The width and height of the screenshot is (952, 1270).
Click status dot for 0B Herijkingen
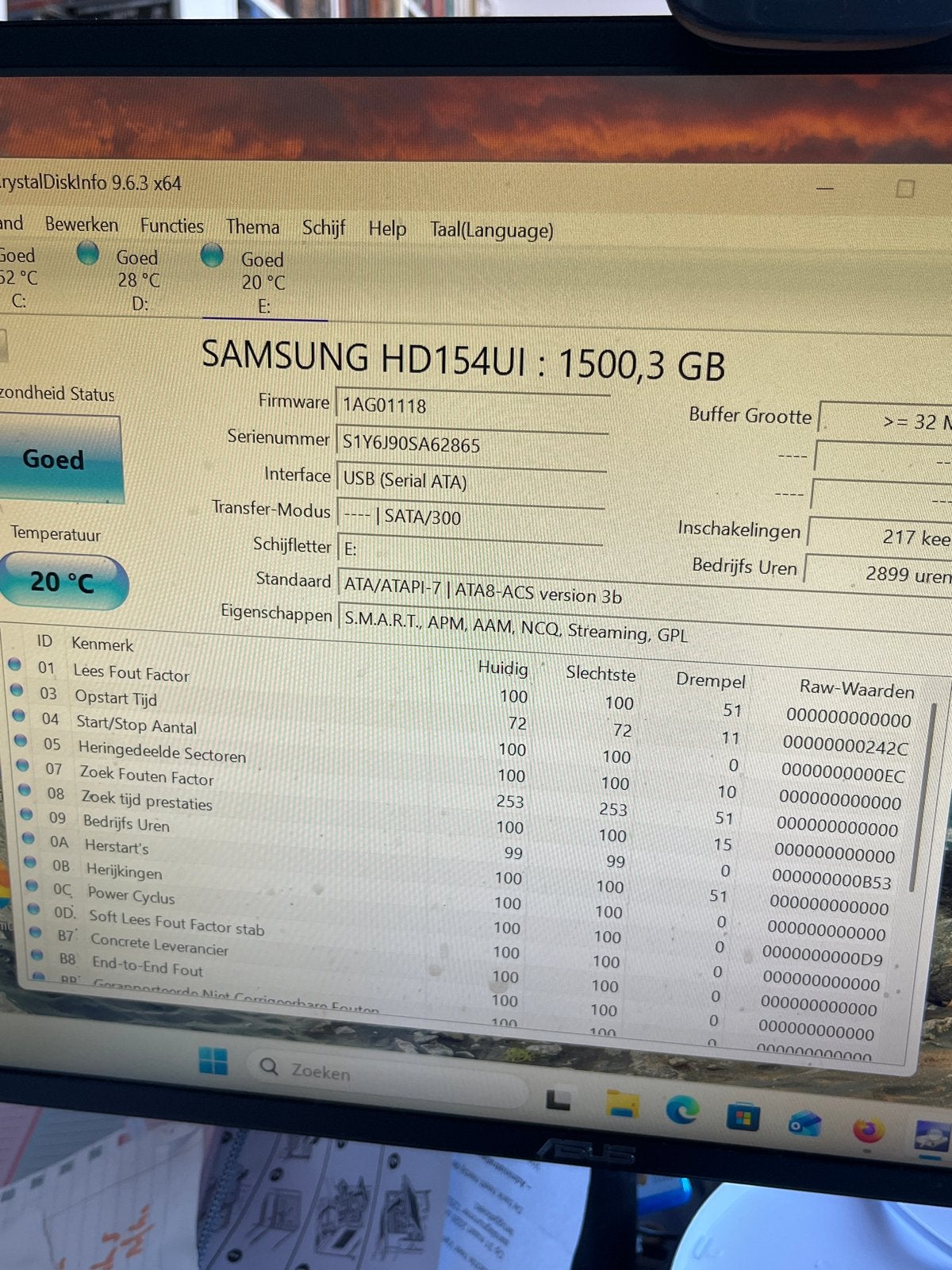[x=30, y=861]
